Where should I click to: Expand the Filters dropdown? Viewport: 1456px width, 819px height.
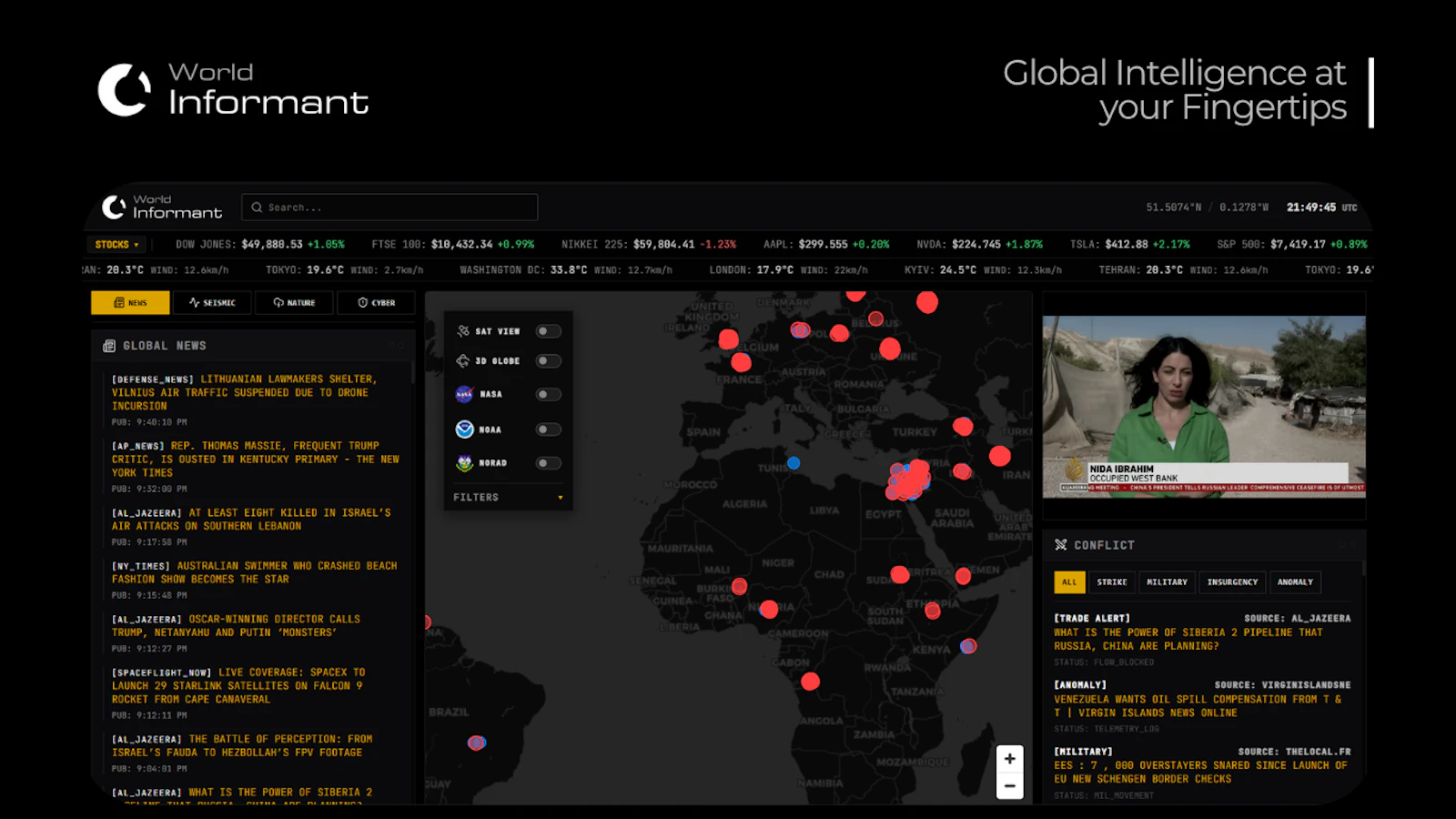click(x=508, y=498)
